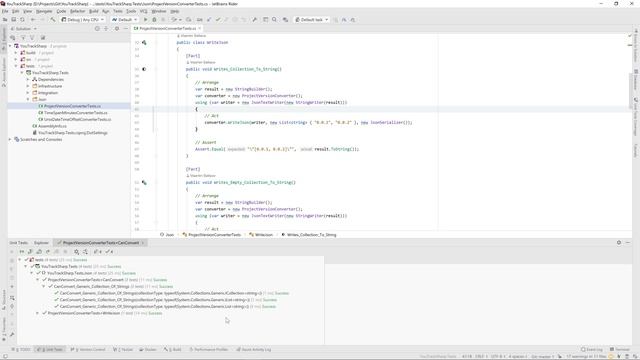
Task: Click the hammer build icon in toolbar
Action: click(53, 20)
